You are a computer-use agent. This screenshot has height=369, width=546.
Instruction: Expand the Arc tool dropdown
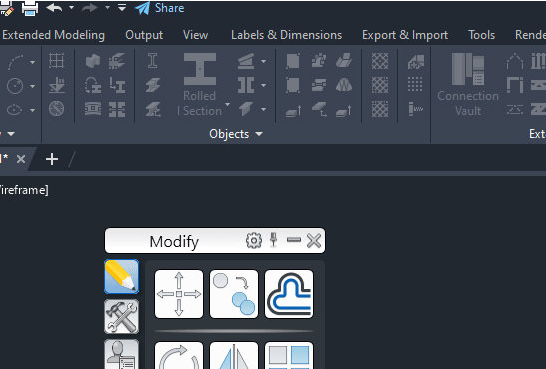(32, 62)
